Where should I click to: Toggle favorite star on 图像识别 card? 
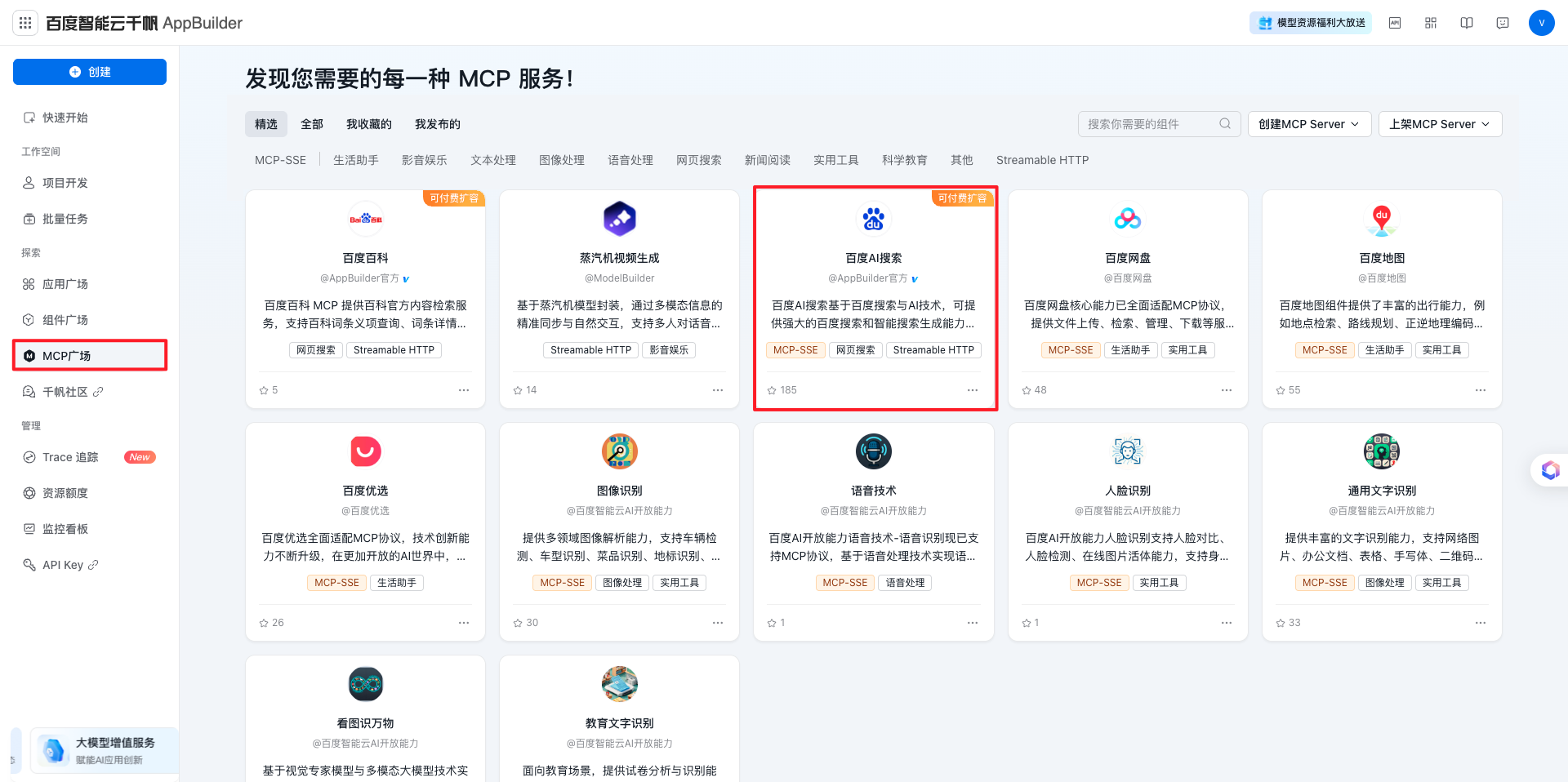tap(518, 623)
